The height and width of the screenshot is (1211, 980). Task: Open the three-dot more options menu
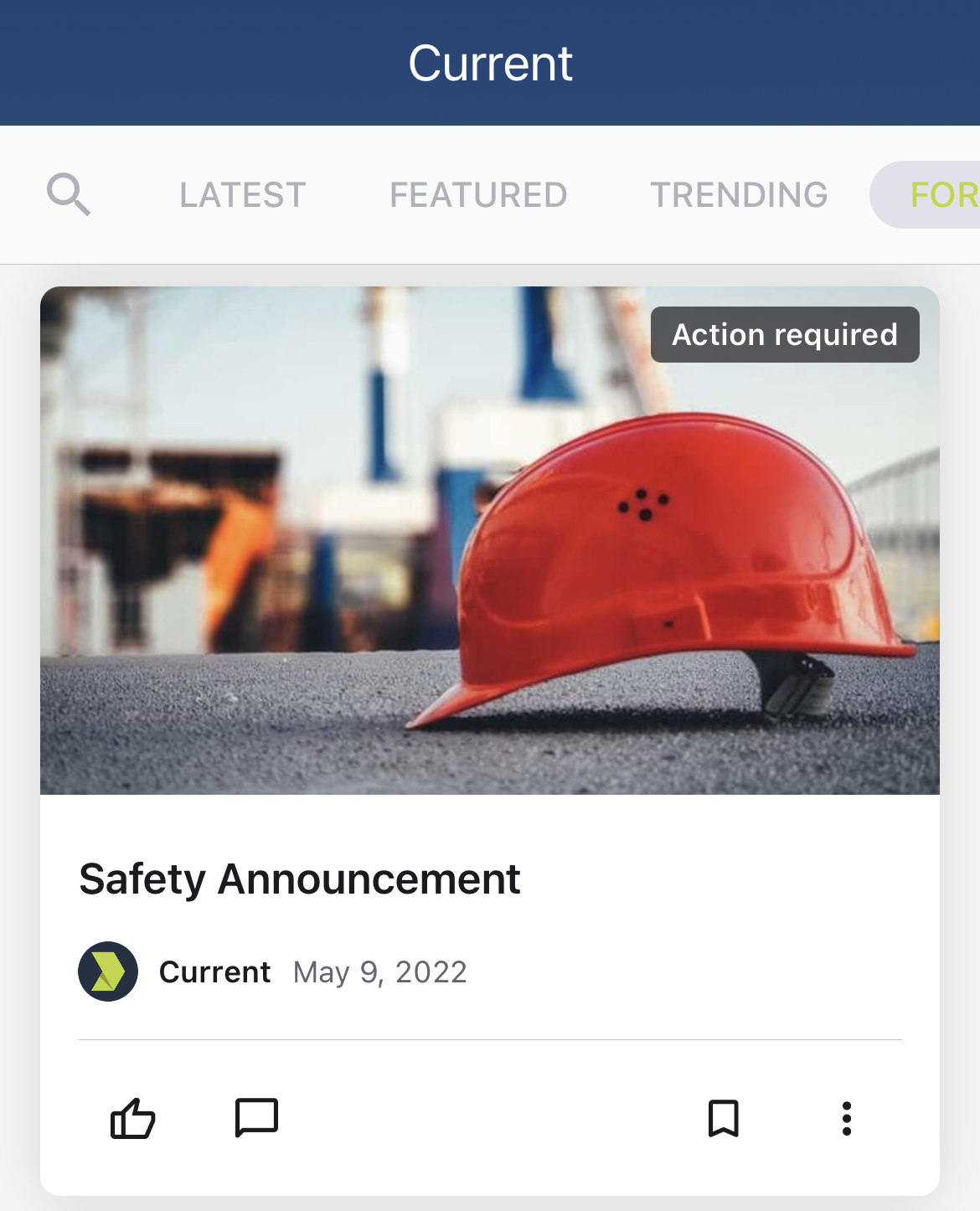tap(846, 1118)
